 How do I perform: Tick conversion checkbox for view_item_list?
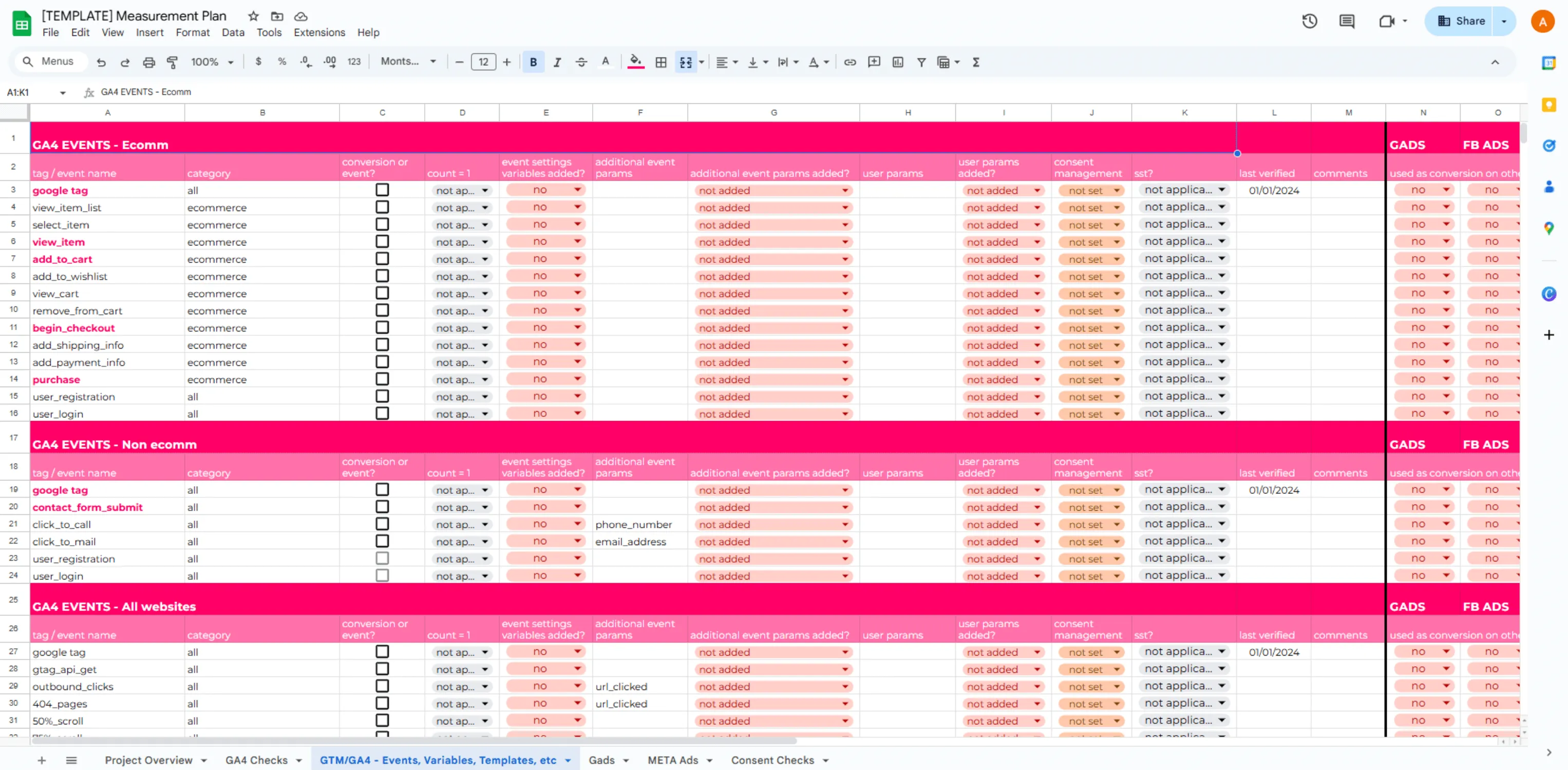click(382, 207)
